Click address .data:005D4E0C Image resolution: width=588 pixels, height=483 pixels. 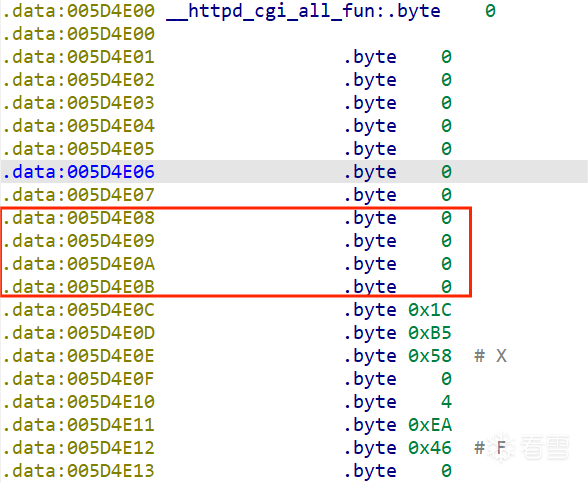79,310
